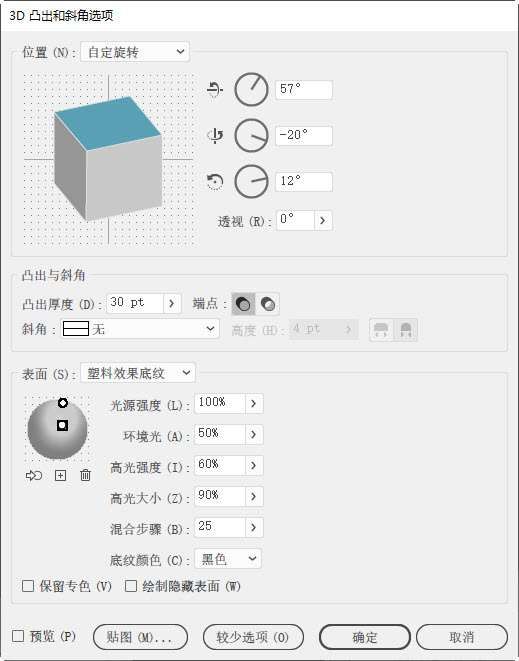The image size is (519, 661).
Task: Click the 贴图 map art button
Action: 140,637
